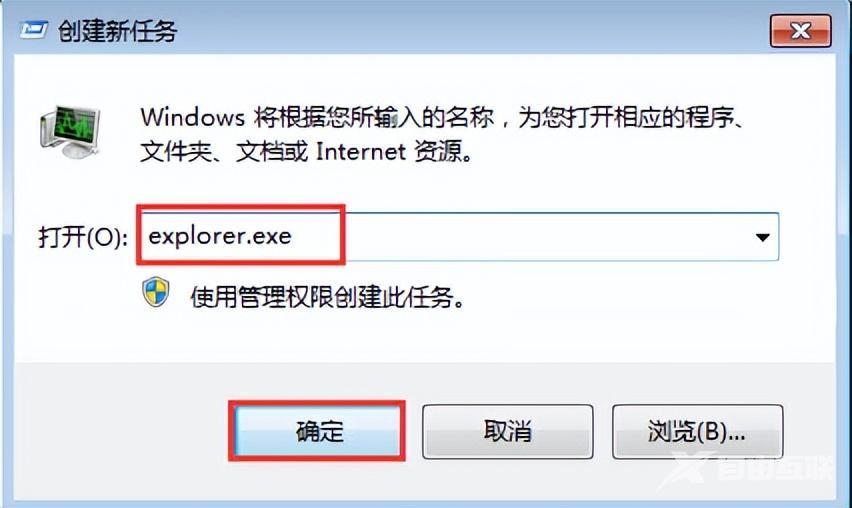Click the 使用管理权限创建此任务 text
This screenshot has width=852, height=508.
tap(328, 297)
